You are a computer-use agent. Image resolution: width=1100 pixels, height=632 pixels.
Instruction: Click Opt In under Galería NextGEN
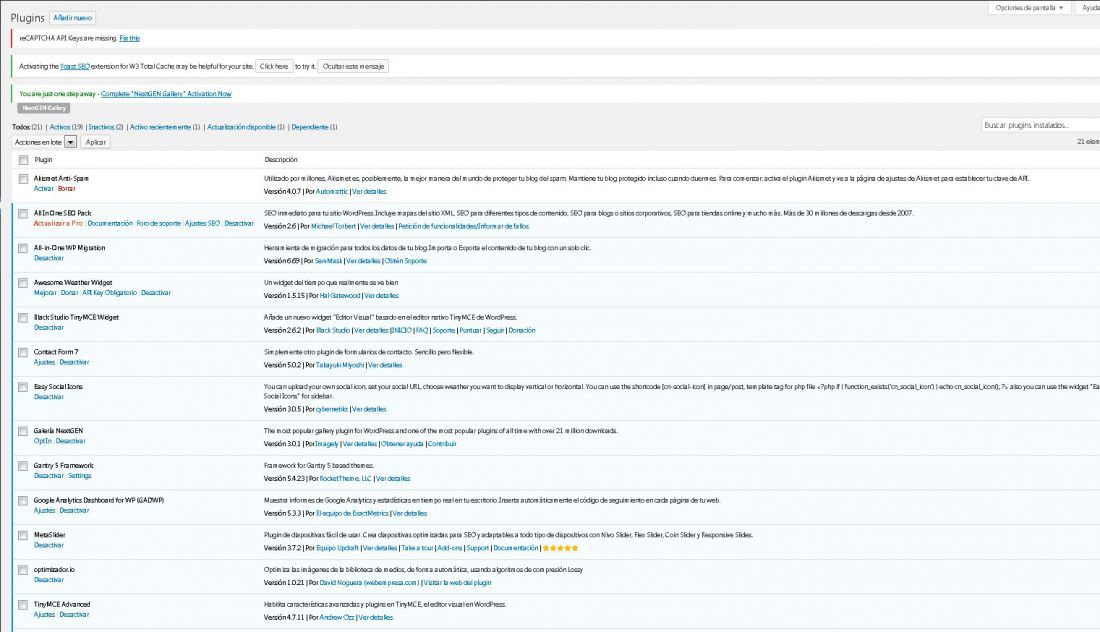coord(43,441)
